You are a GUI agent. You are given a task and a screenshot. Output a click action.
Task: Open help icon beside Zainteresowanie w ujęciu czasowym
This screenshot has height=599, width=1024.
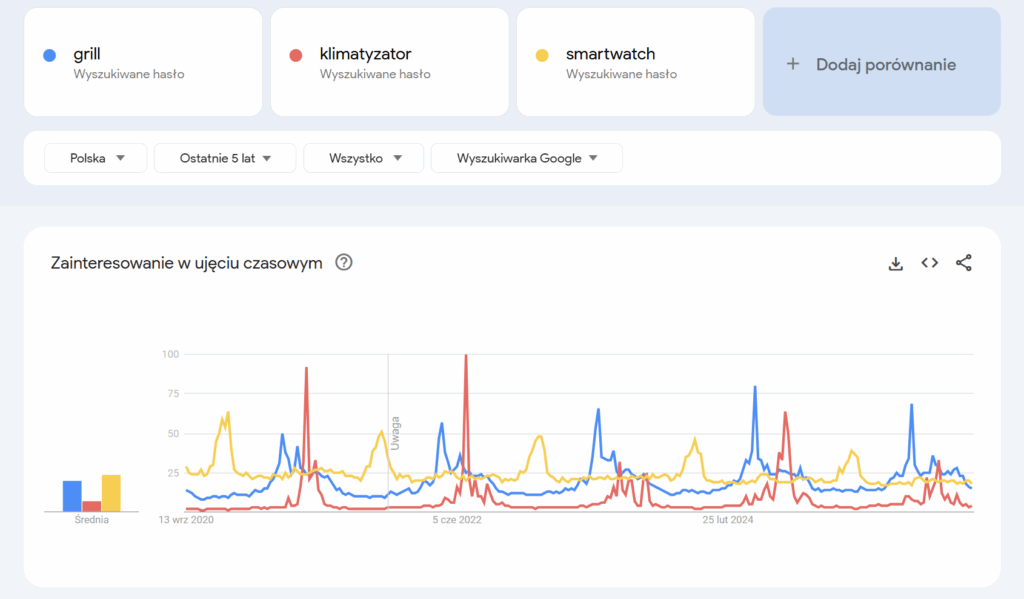point(344,263)
